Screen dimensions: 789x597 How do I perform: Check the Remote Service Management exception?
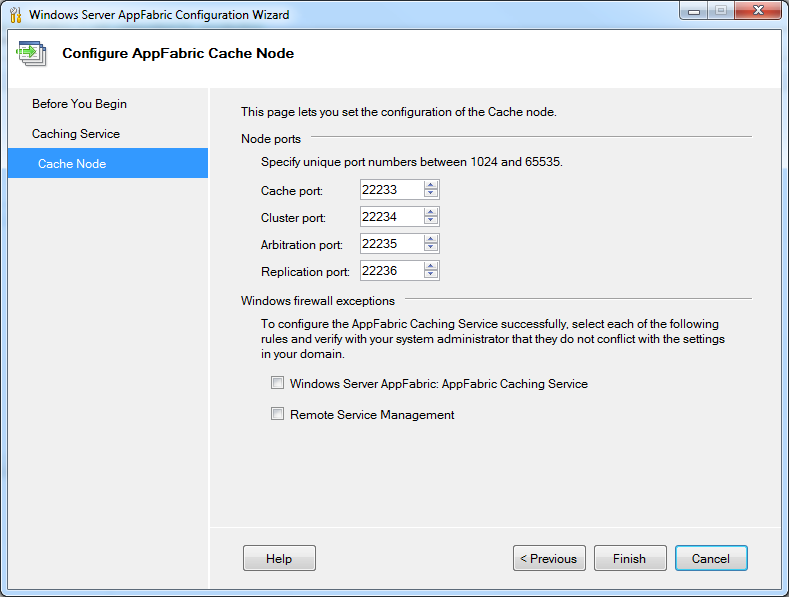click(x=277, y=414)
